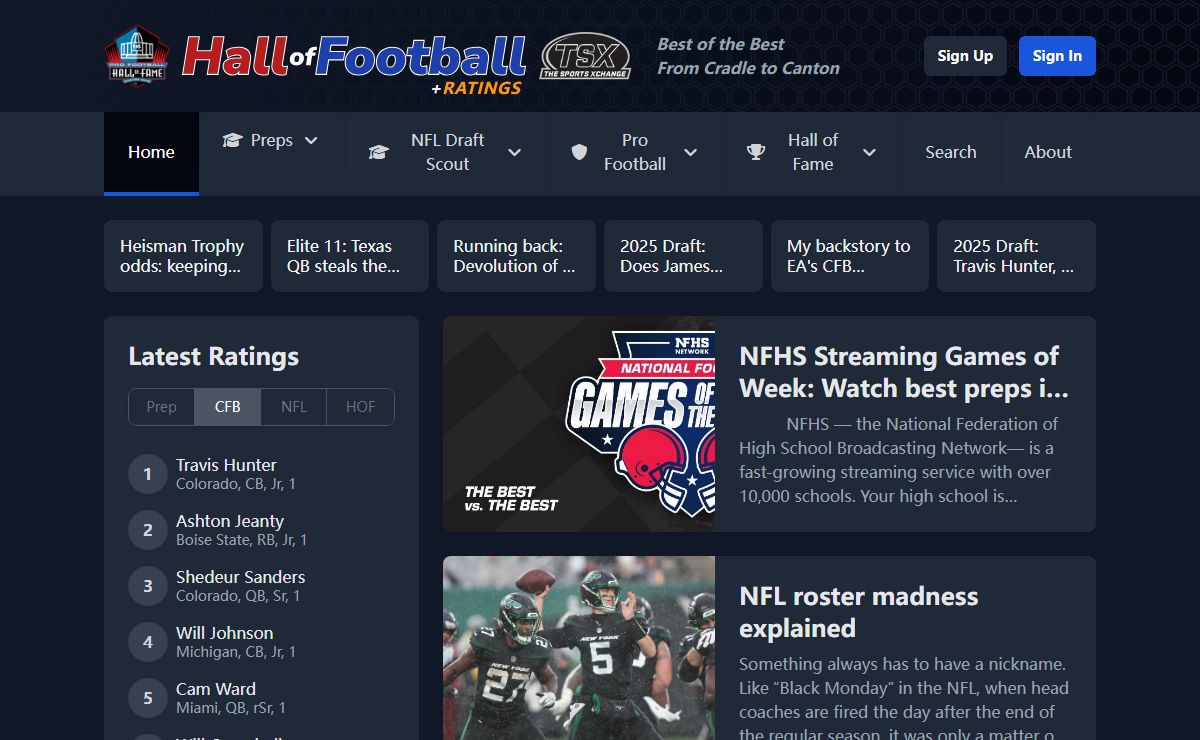Open the Preps navigation label
This screenshot has height=740, width=1200.
point(272,140)
